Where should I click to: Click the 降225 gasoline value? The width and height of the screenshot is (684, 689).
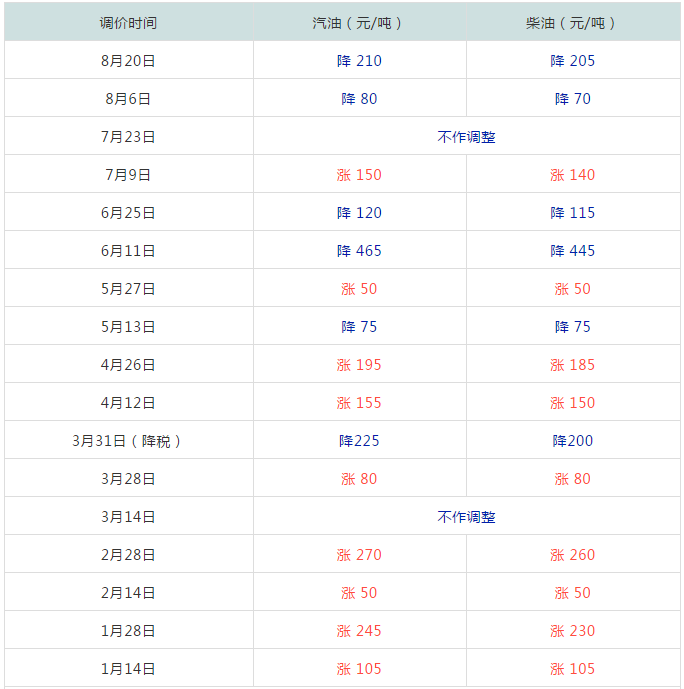click(359, 441)
